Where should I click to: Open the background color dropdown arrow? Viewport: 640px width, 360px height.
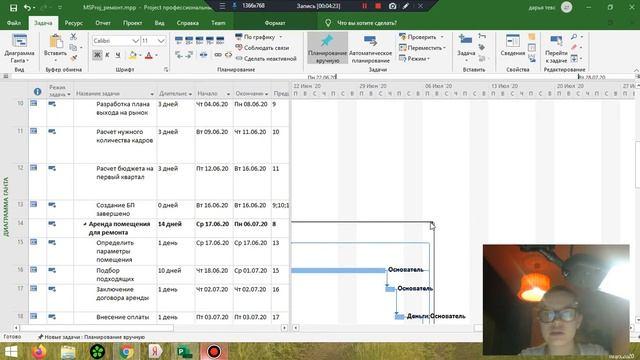[140, 55]
